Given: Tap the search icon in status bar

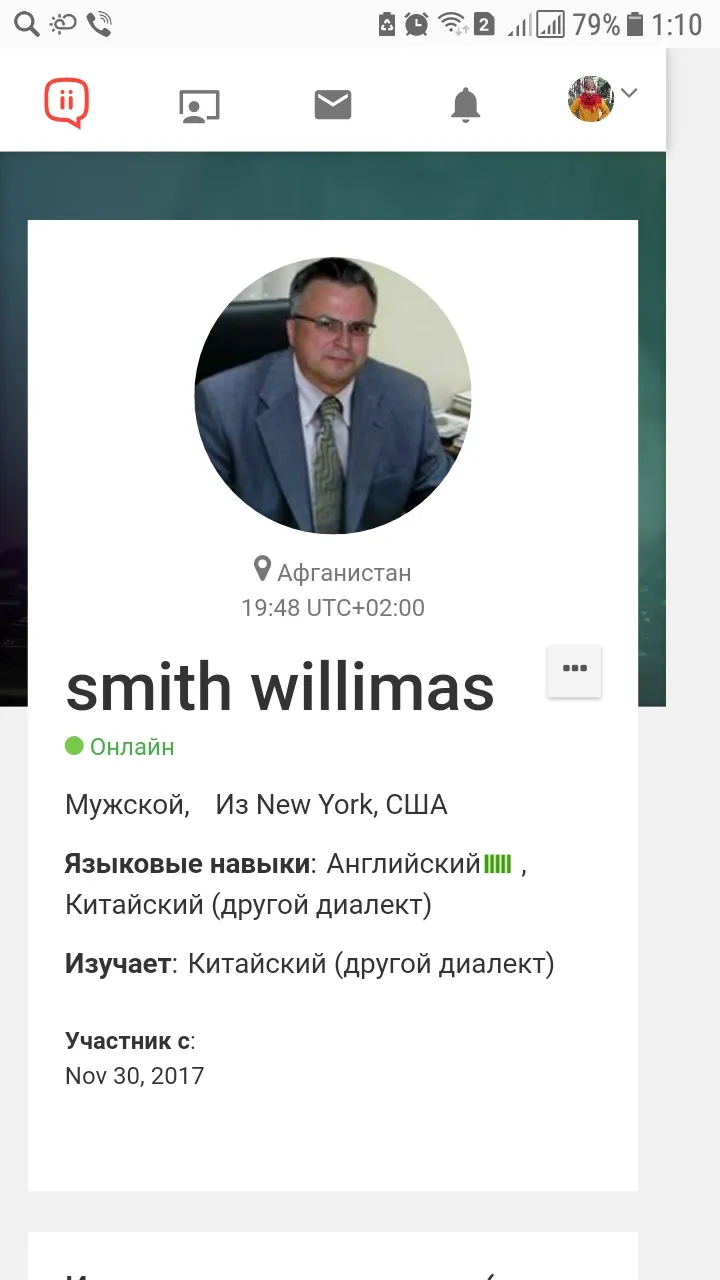Looking at the screenshot, I should point(27,24).
